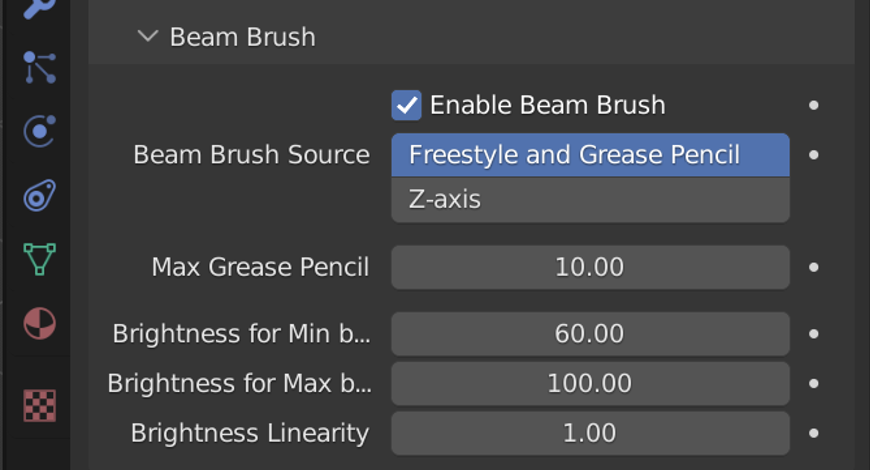
Task: Open the green Object Data tab
Action: 39,259
